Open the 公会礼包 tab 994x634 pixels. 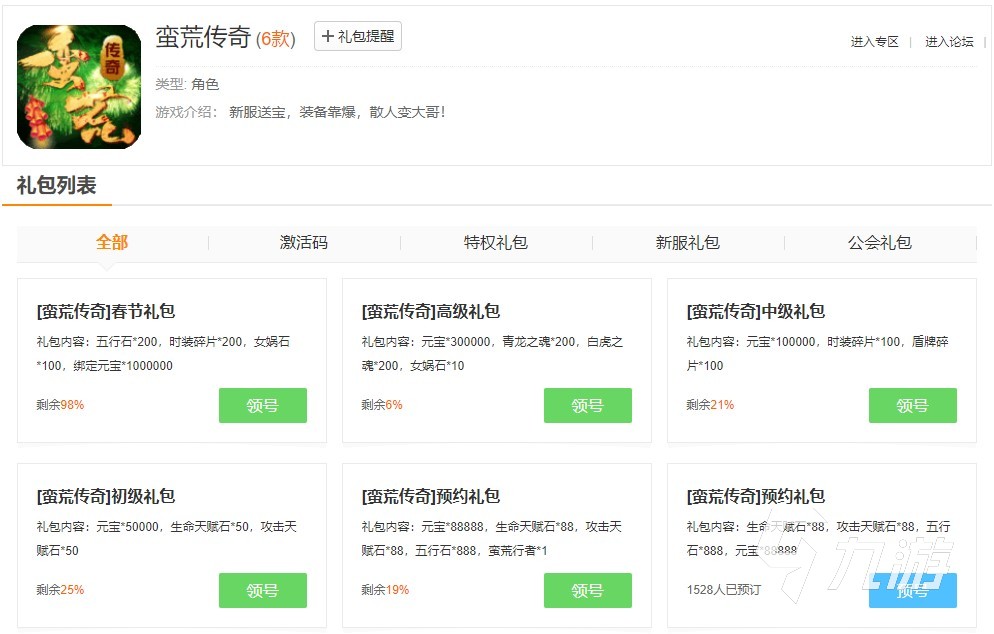(880, 242)
